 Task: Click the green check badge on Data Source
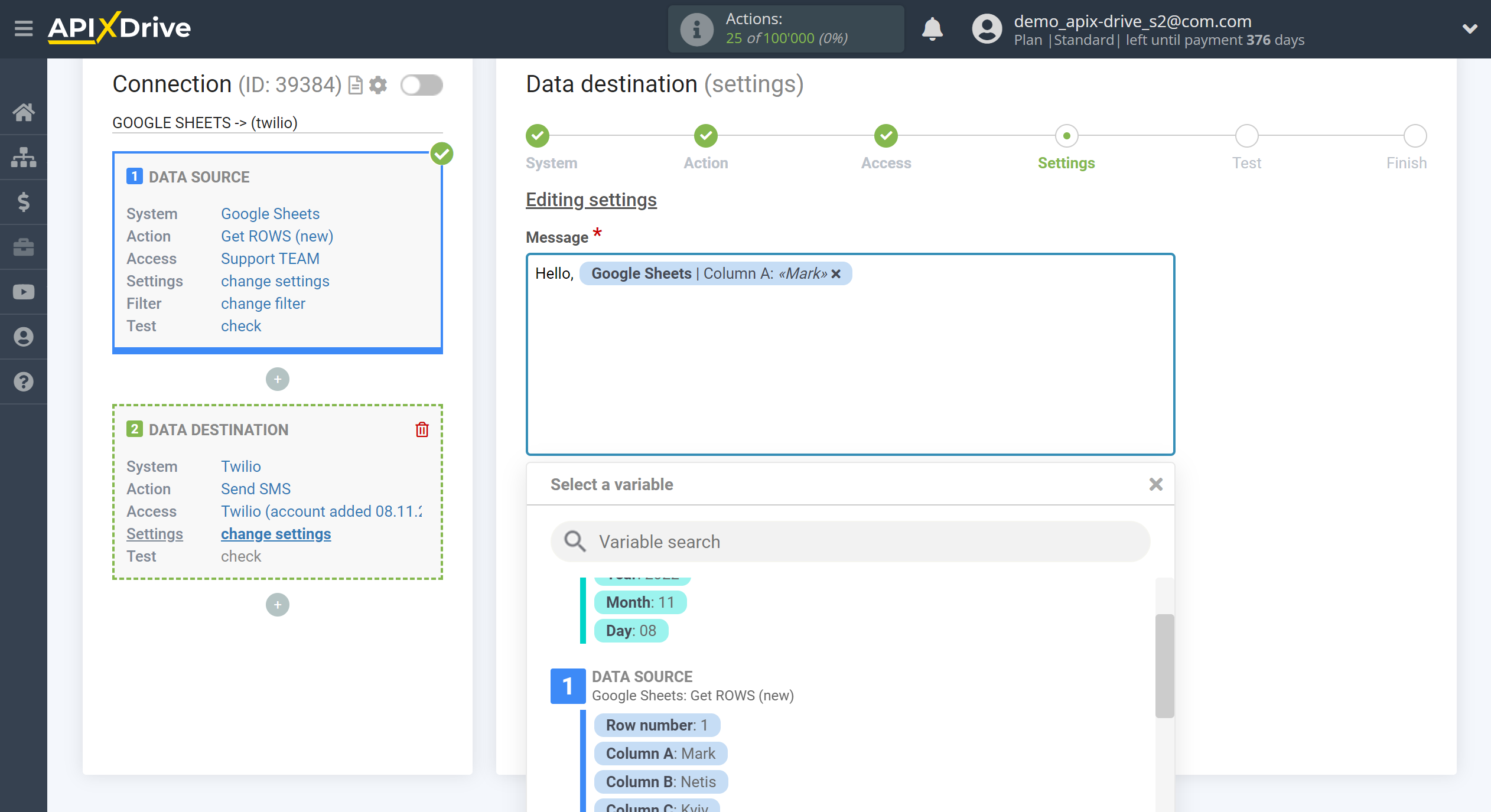pyautogui.click(x=441, y=154)
